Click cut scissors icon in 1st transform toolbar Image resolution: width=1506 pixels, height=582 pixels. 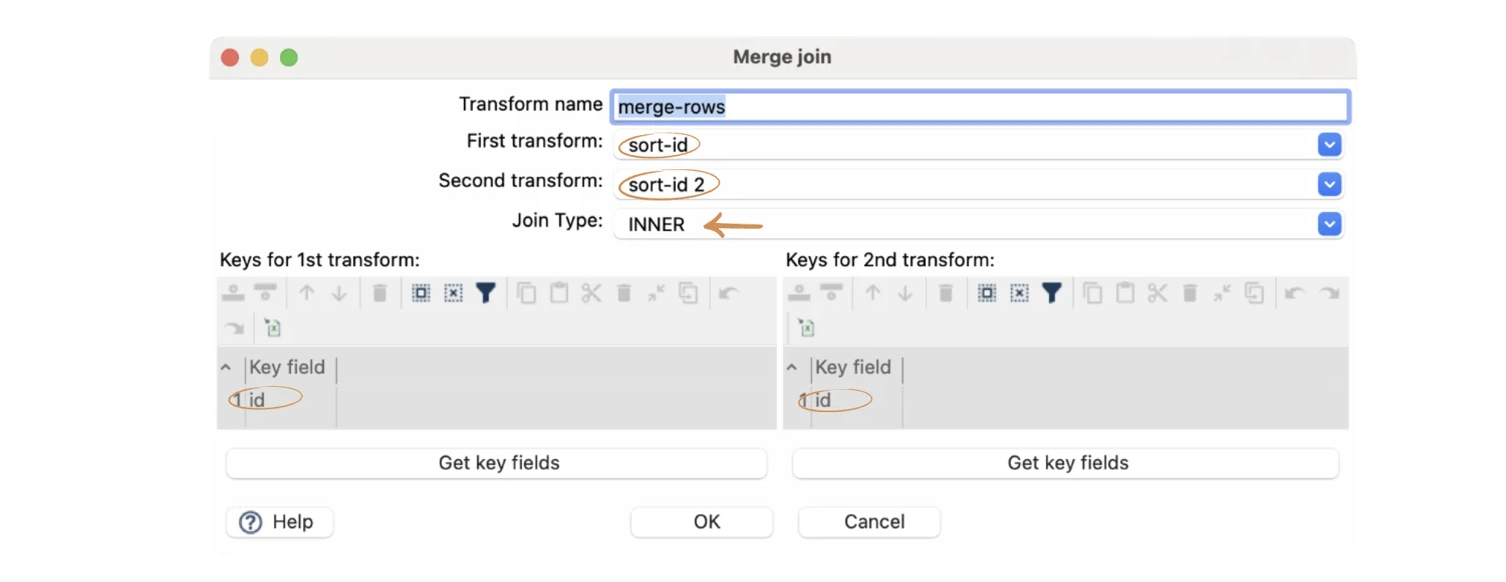click(x=591, y=293)
